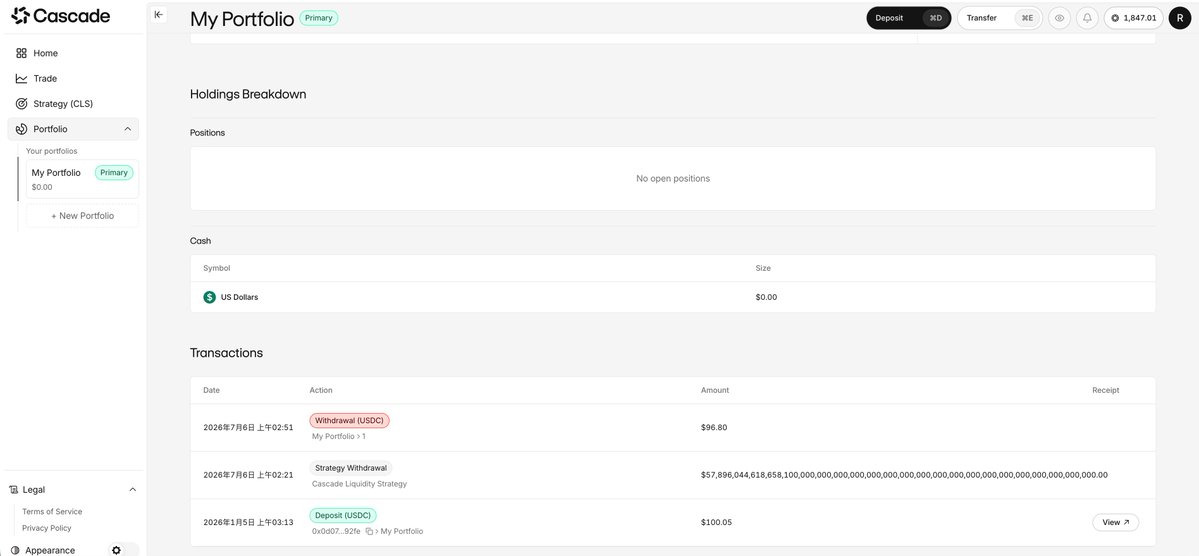Image resolution: width=1199 pixels, height=556 pixels.
Task: Click the Symbol column header
Action: tap(216, 268)
